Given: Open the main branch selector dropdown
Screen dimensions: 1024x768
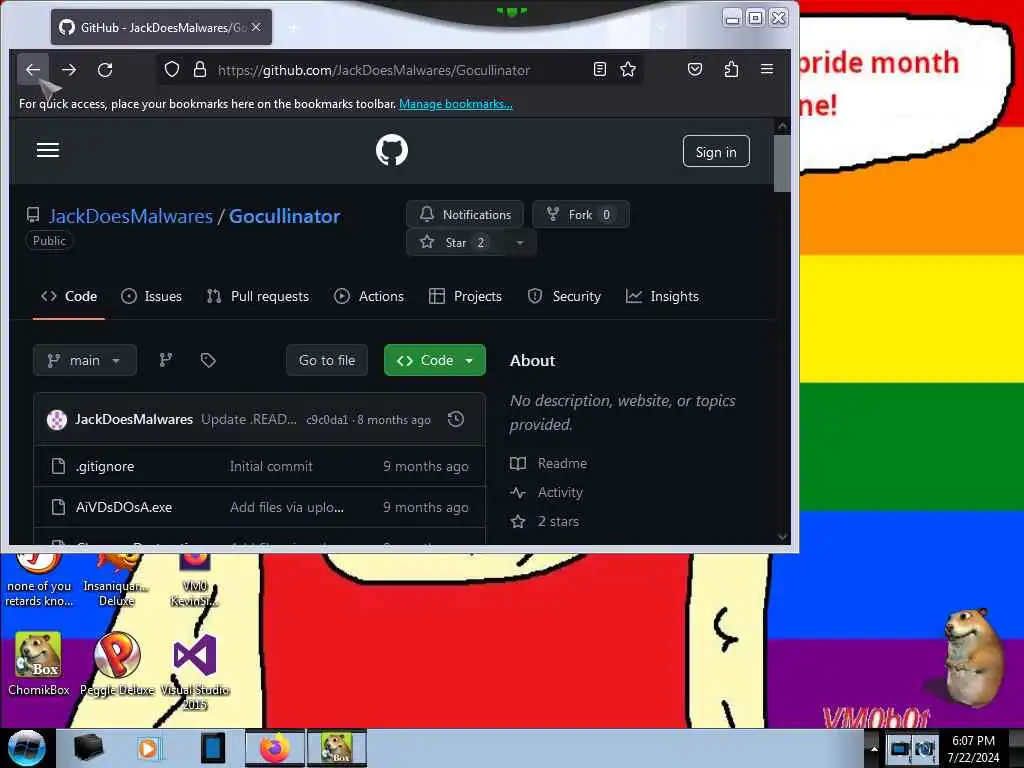Looking at the screenshot, I should [x=85, y=360].
